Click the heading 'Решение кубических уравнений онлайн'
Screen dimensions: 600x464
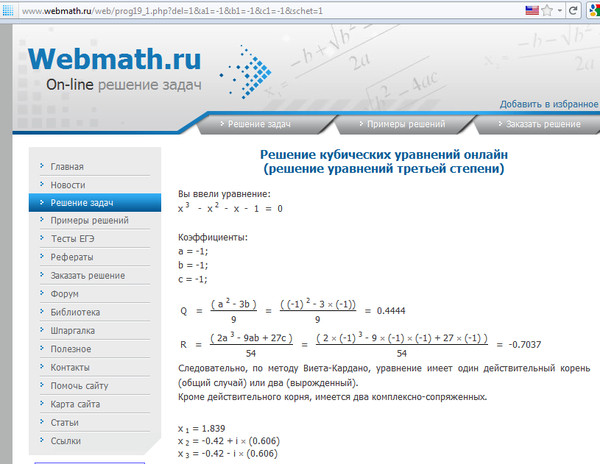click(x=384, y=155)
